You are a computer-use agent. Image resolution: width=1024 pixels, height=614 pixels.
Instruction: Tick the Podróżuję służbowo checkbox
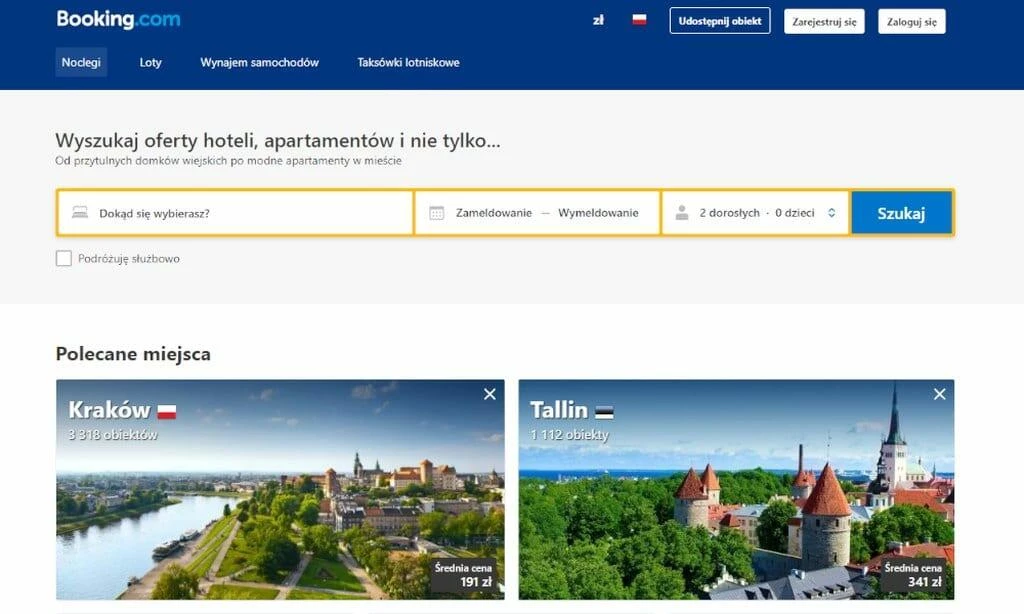click(x=64, y=259)
